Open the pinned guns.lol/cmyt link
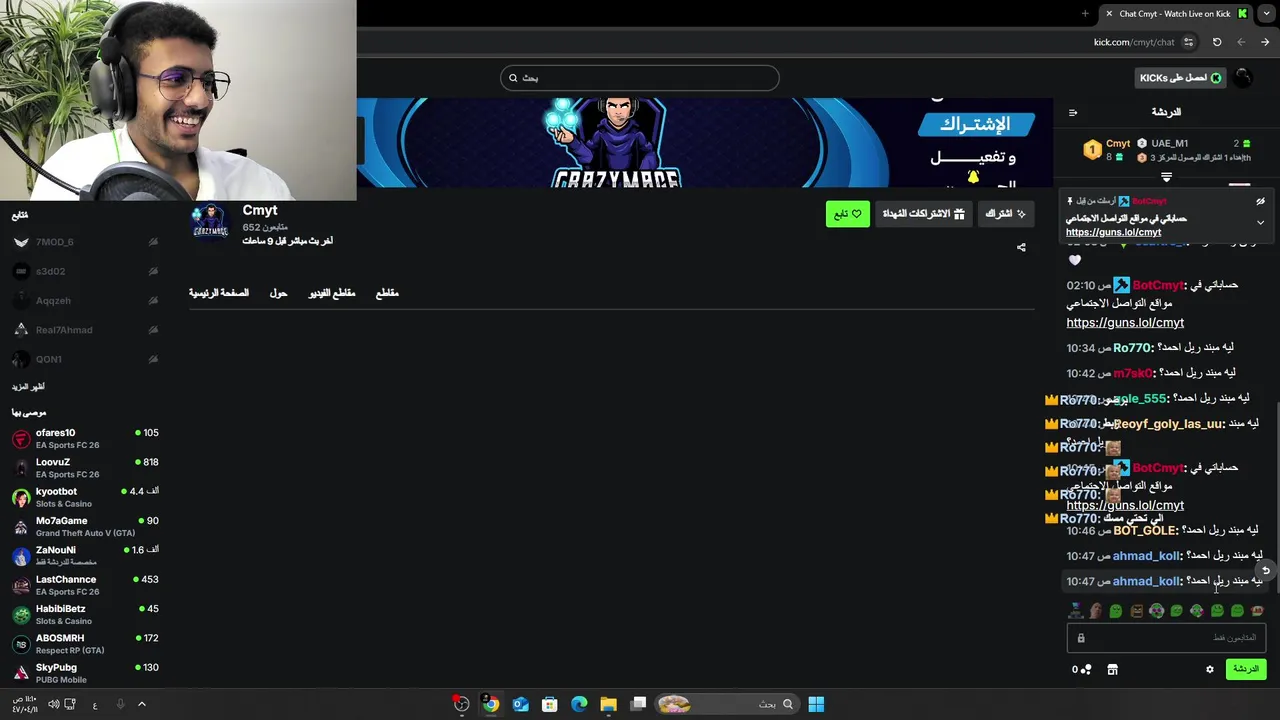1280x720 pixels. (1114, 232)
